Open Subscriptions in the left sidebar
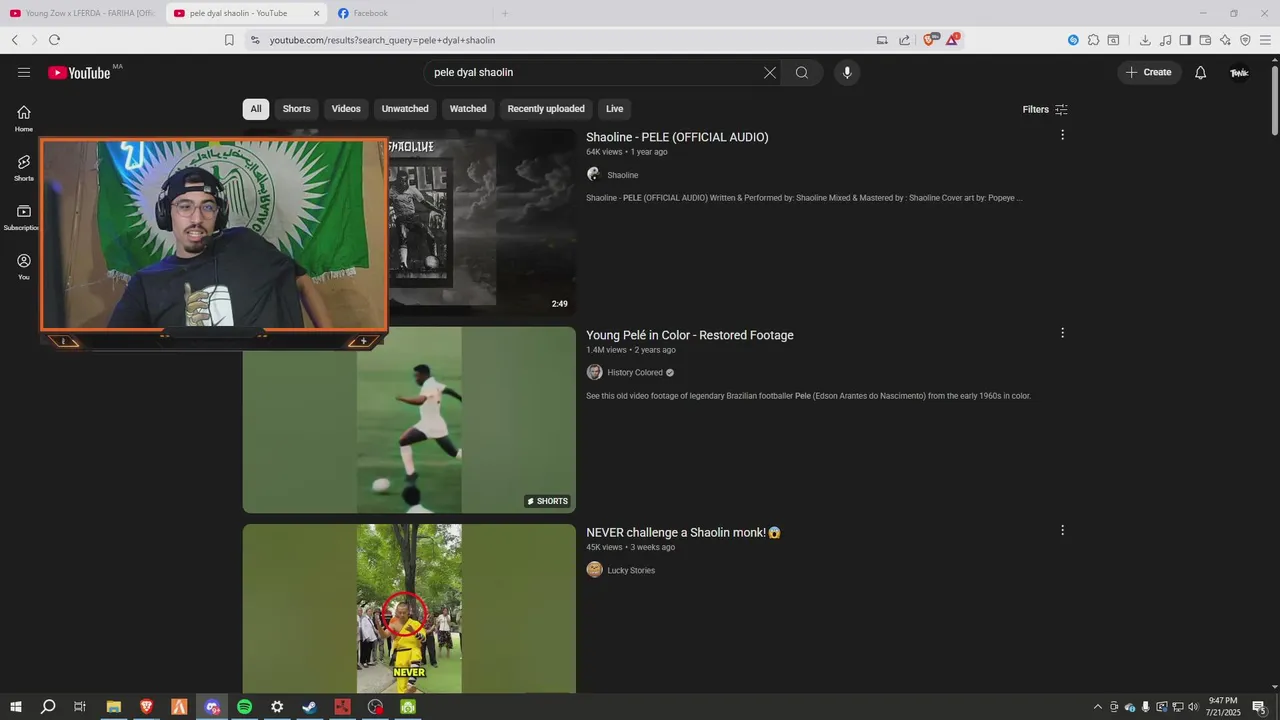This screenshot has width=1280, height=720. coord(24,217)
